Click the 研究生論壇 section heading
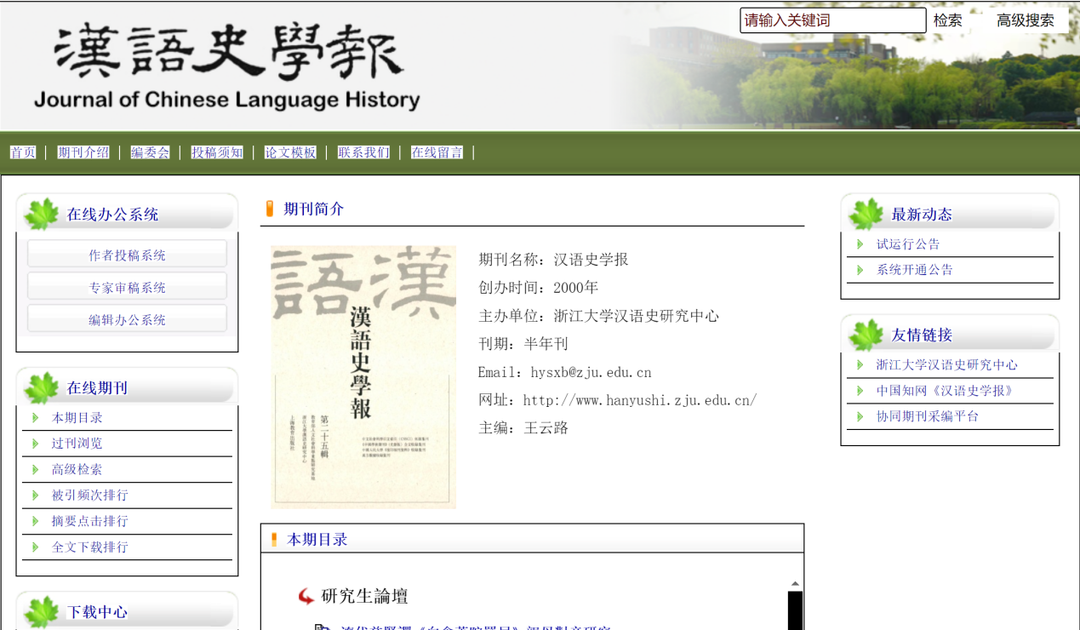This screenshot has width=1080, height=630. click(364, 596)
